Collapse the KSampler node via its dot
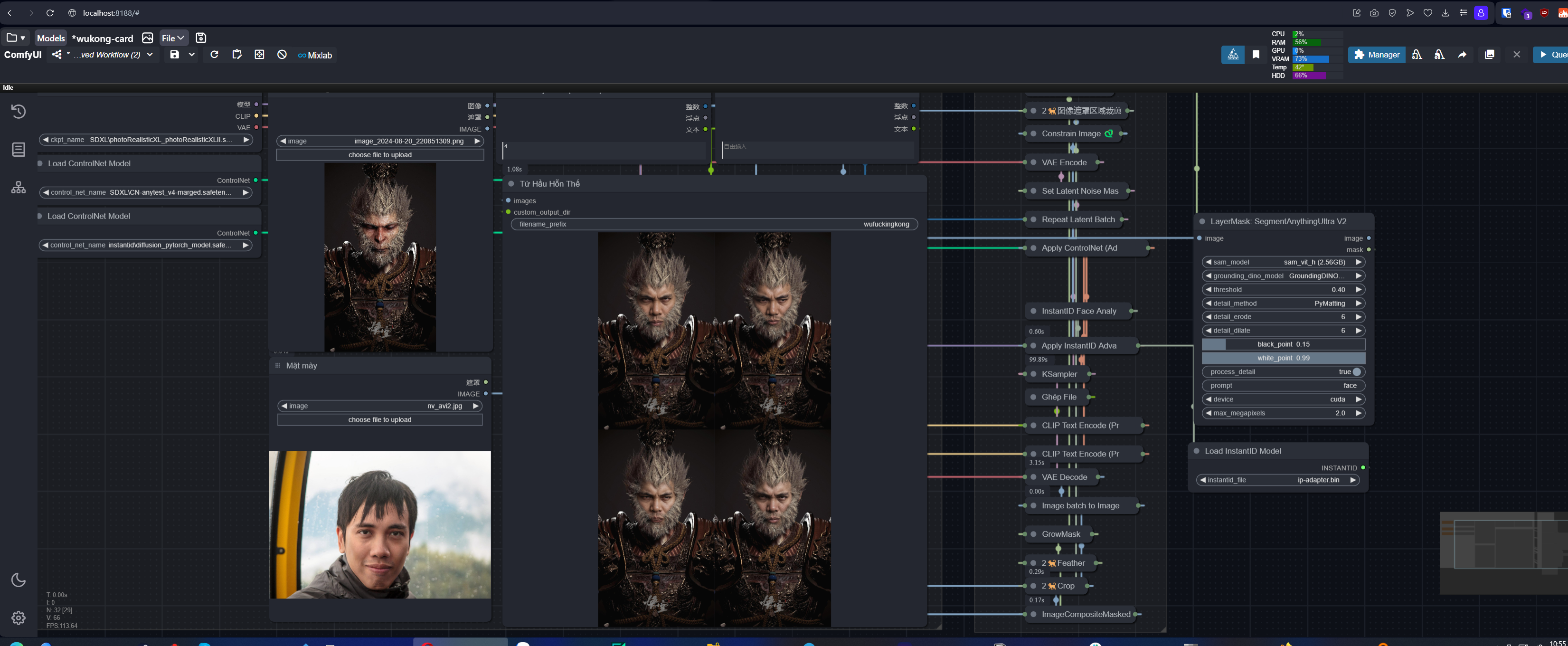1568x646 pixels. click(x=1033, y=374)
